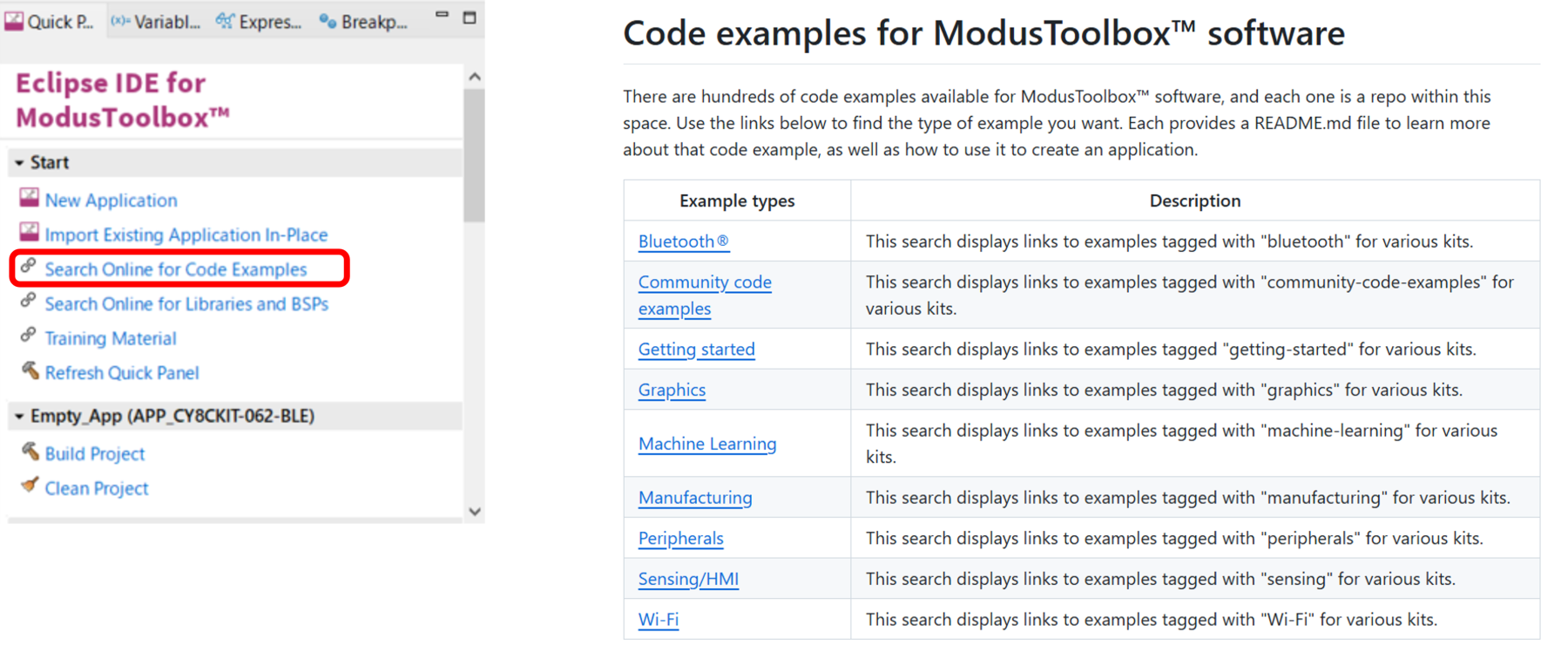Image resolution: width=1568 pixels, height=652 pixels.
Task: Open Search Online for Code Examples
Action: click(176, 269)
